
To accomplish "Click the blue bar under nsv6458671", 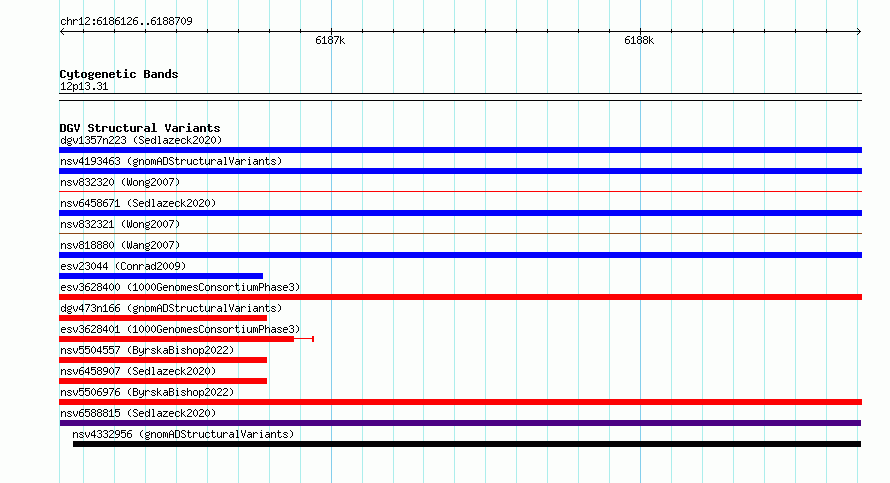I will tap(460, 213).
